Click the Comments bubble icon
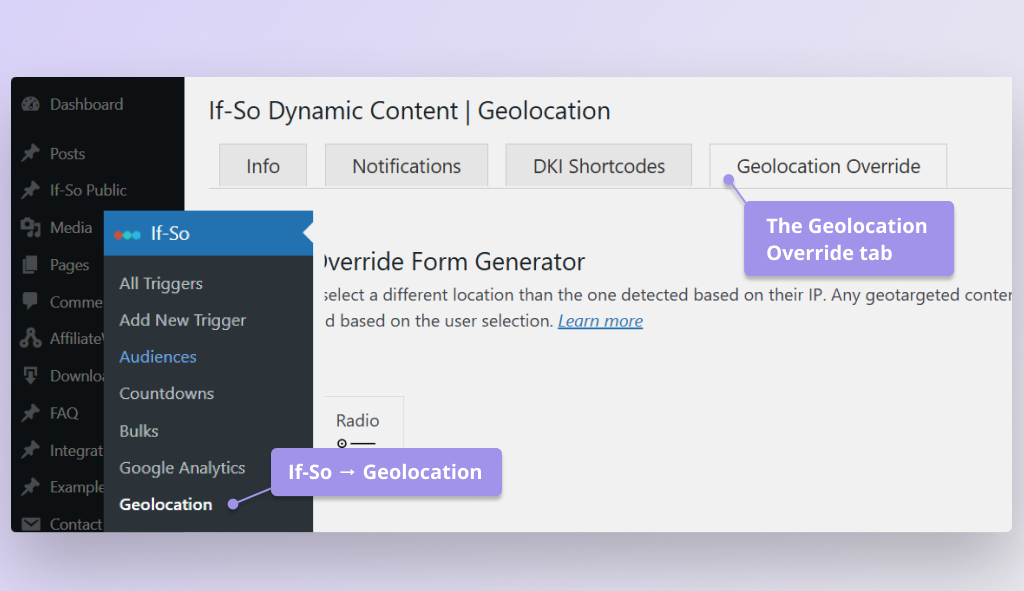1024x591 pixels. pyautogui.click(x=32, y=301)
